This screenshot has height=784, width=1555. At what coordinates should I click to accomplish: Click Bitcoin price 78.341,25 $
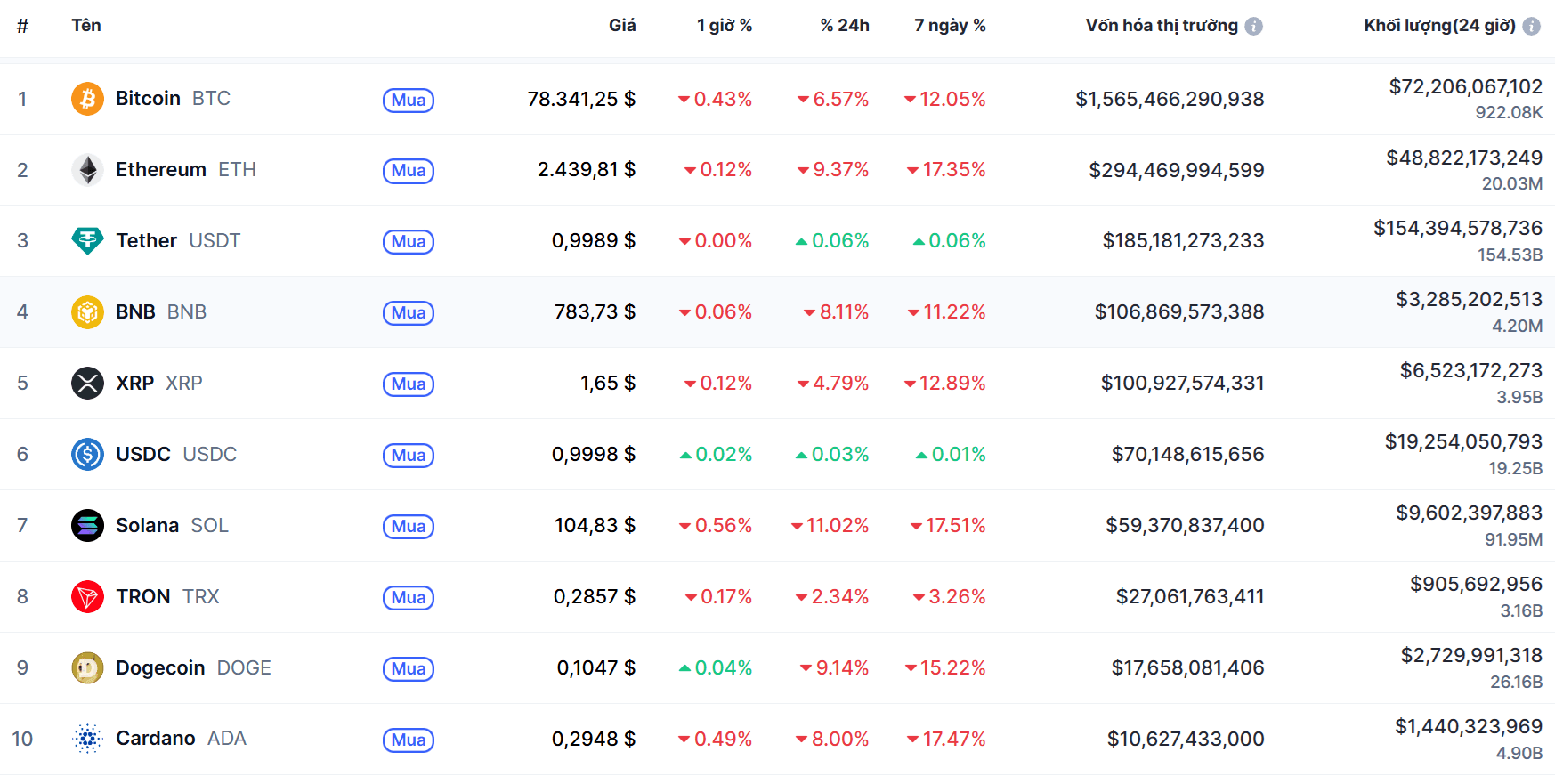click(x=581, y=99)
